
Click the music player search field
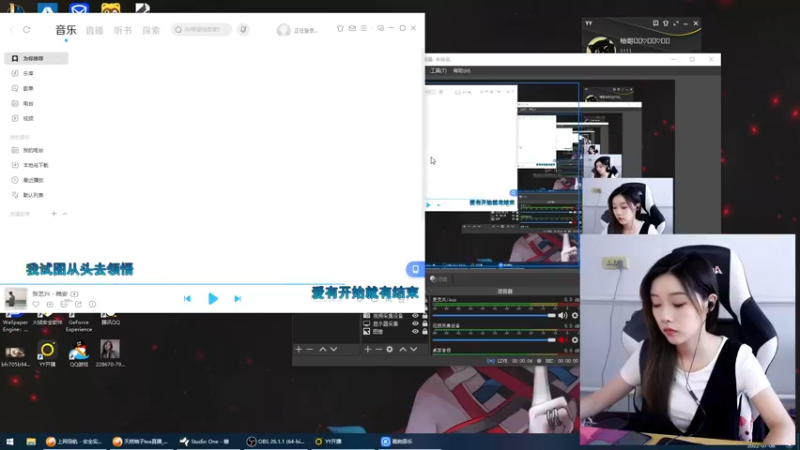(x=202, y=30)
